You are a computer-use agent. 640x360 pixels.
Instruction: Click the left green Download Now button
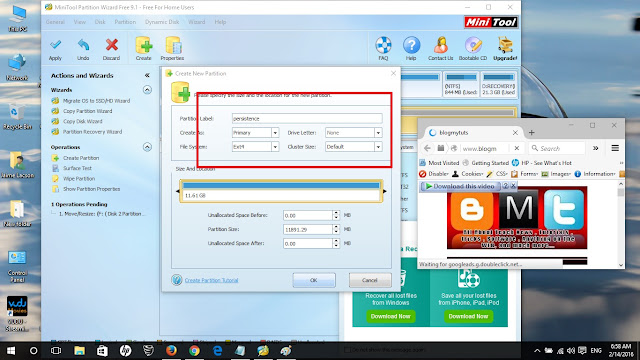391,316
